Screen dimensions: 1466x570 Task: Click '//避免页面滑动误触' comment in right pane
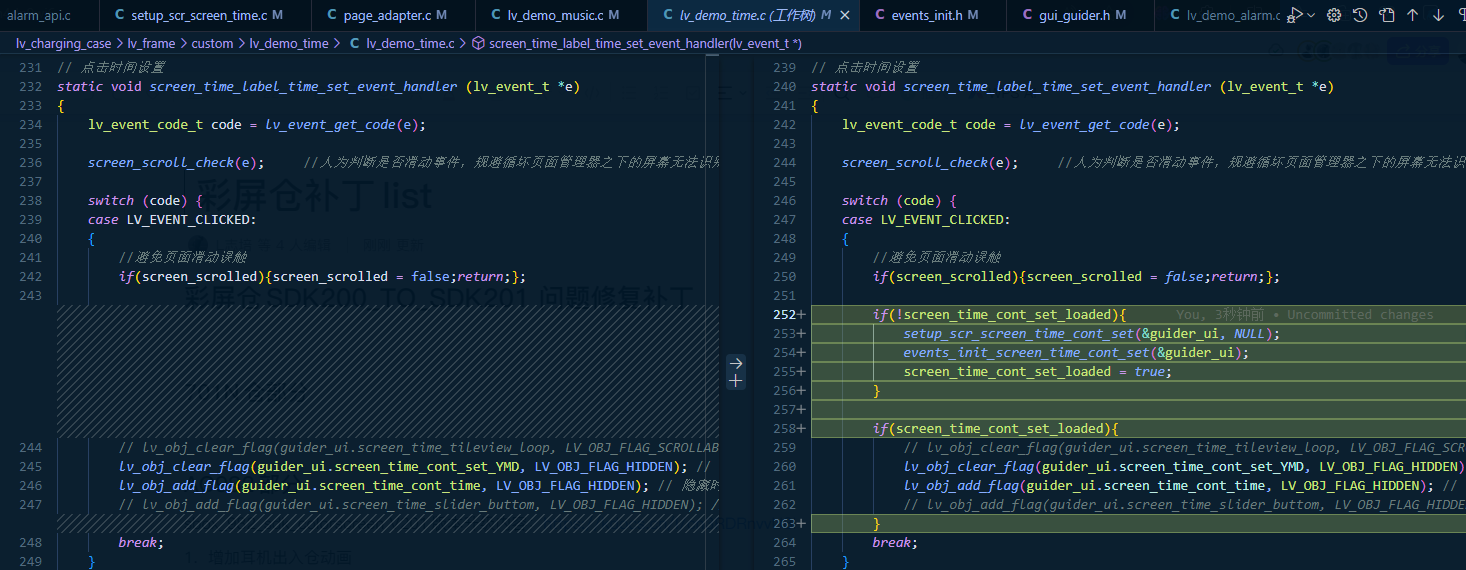click(937, 257)
